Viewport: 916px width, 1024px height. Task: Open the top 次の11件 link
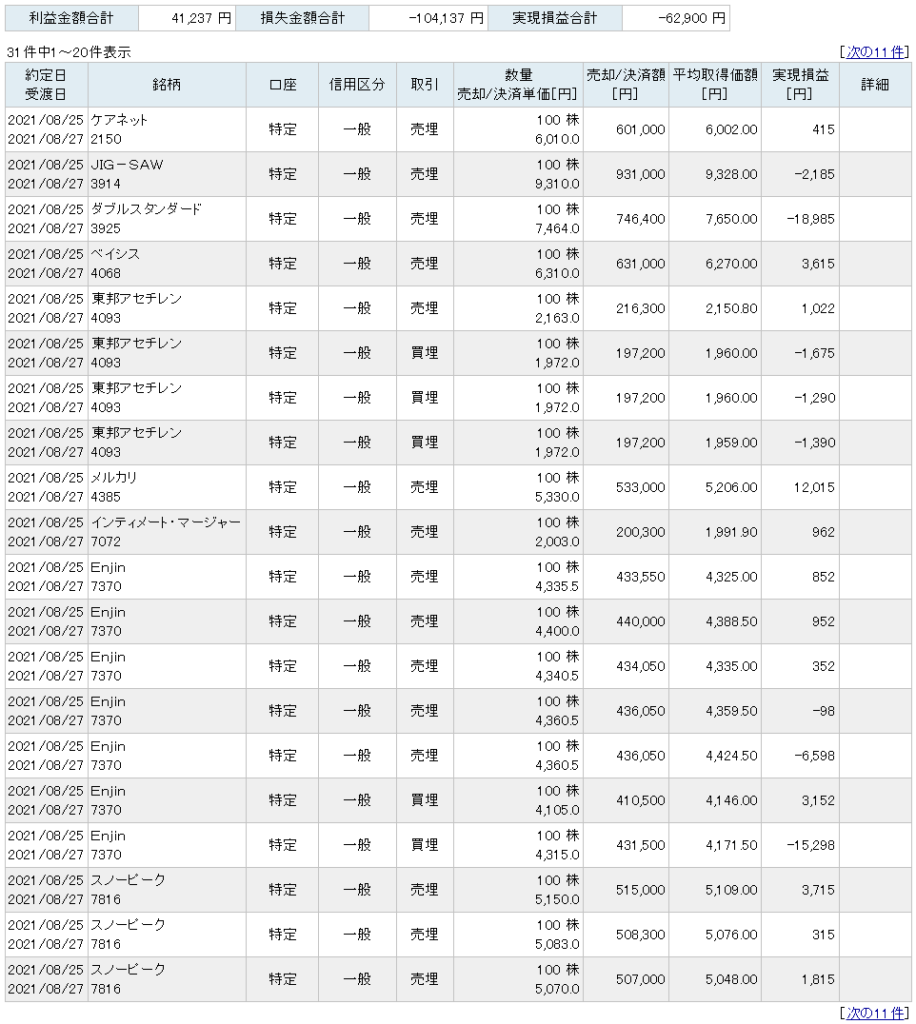876,52
